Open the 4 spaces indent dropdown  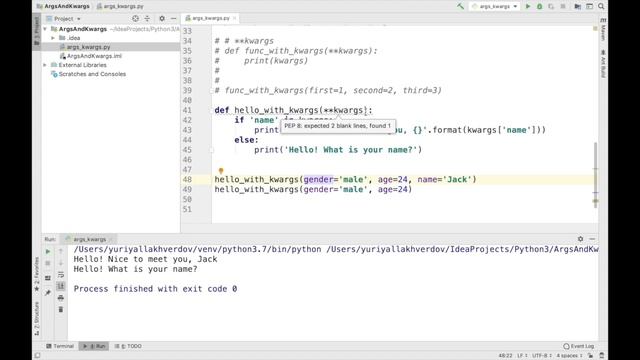click(569, 356)
